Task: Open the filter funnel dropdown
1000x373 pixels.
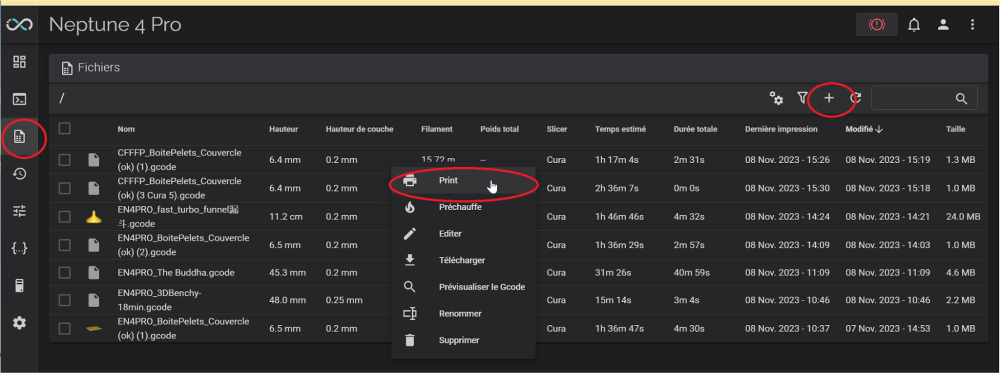Action: click(x=802, y=98)
